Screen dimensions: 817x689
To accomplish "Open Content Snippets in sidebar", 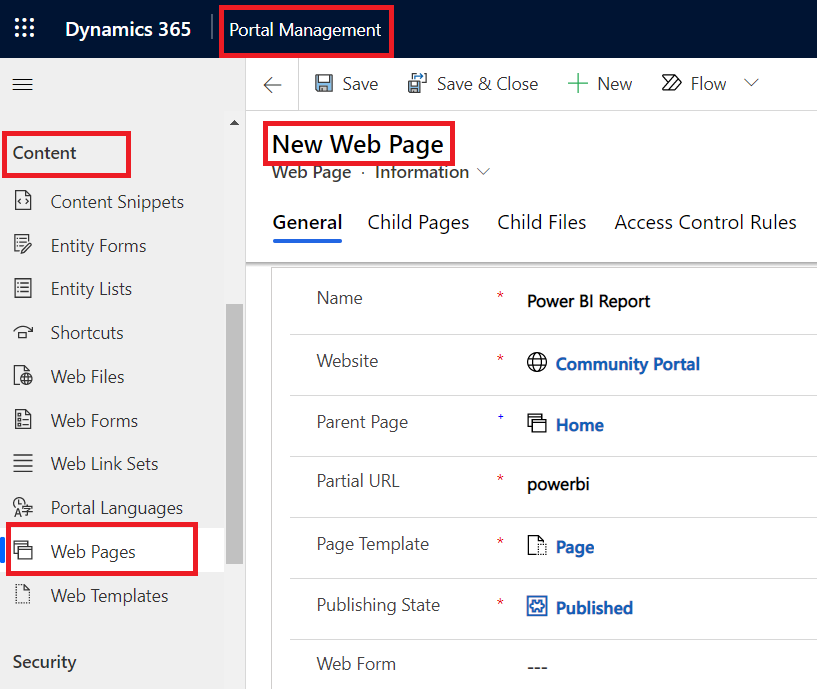I will tap(117, 202).
